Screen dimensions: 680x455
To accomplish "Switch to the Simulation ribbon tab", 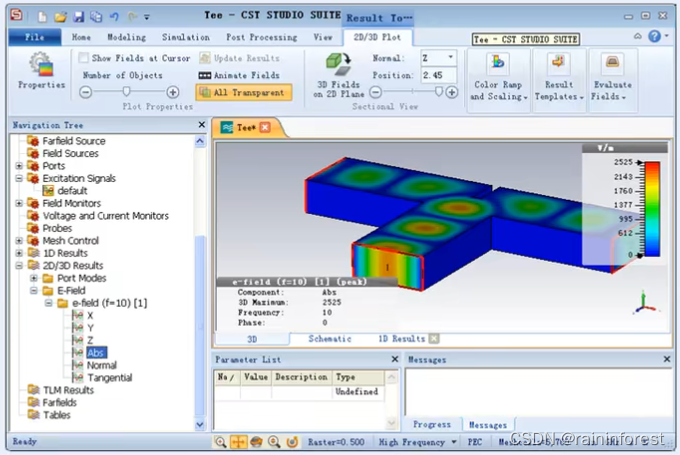I will coord(186,37).
